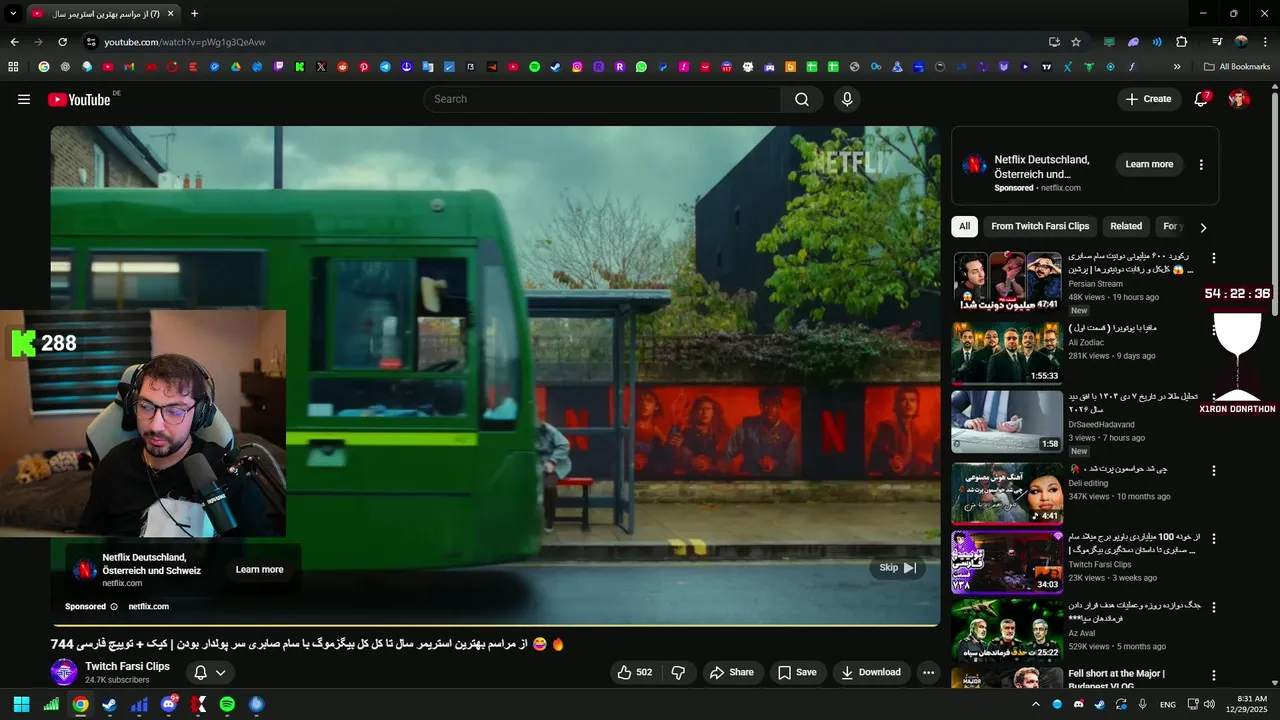The height and width of the screenshot is (720, 1280).
Task: Select the Related filter chip
Action: [x=1126, y=226]
